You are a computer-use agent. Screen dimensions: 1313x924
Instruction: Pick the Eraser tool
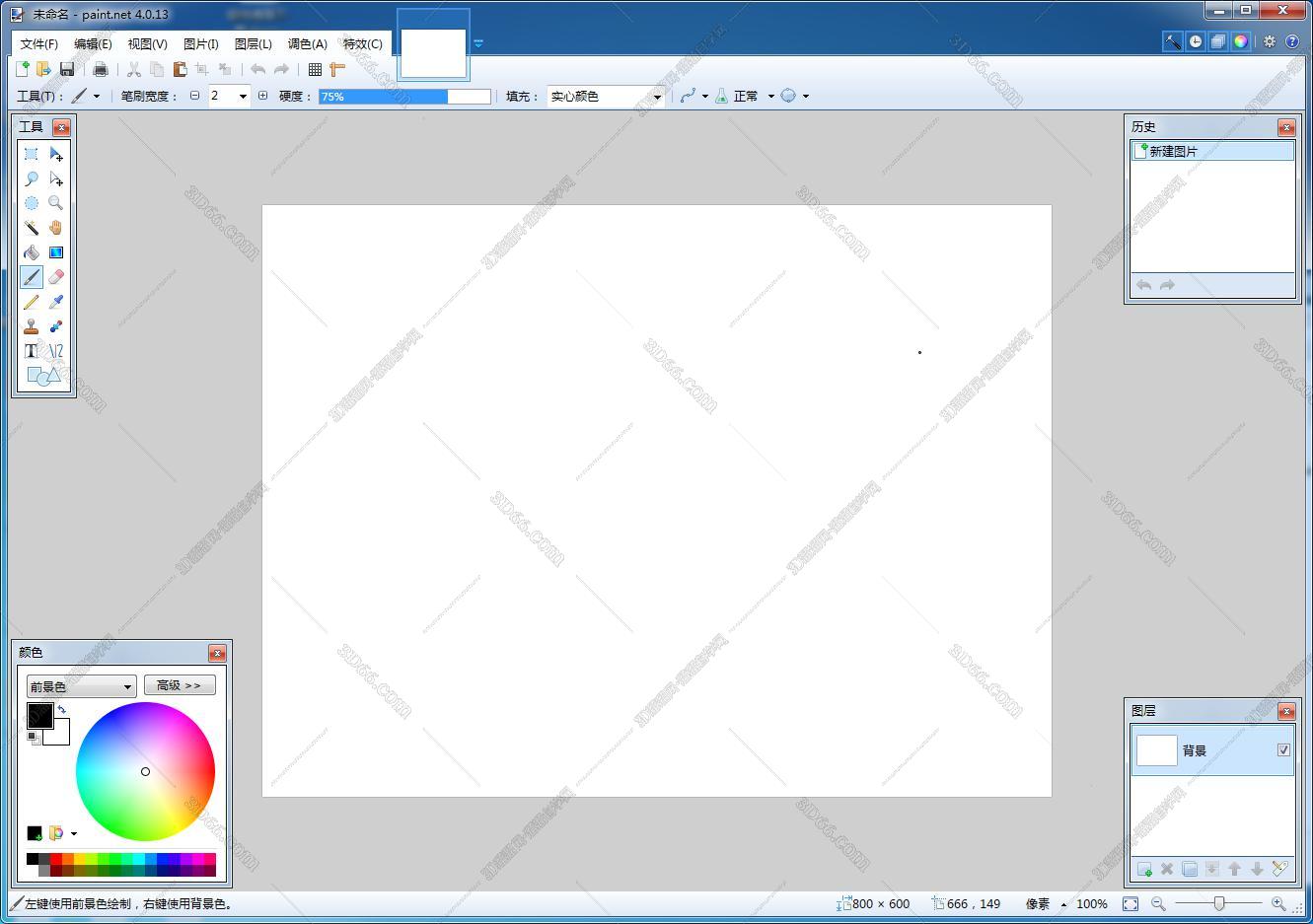click(56, 277)
